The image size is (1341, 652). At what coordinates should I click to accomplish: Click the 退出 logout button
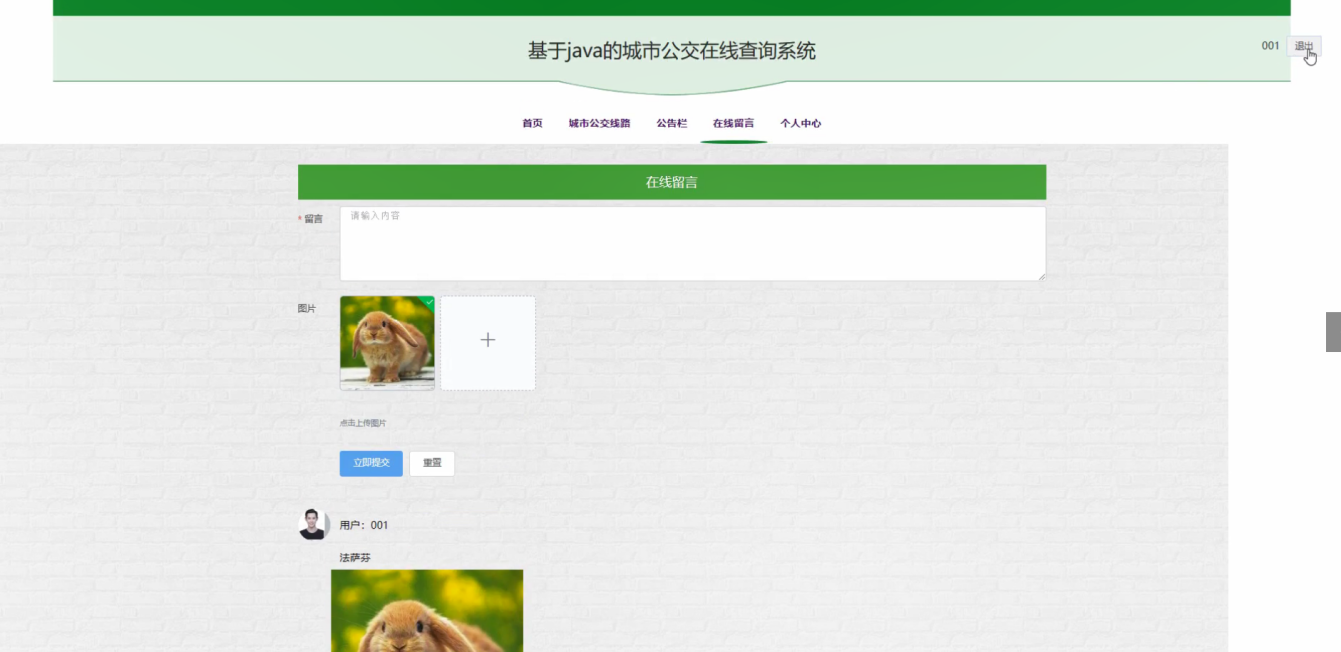coord(1303,46)
